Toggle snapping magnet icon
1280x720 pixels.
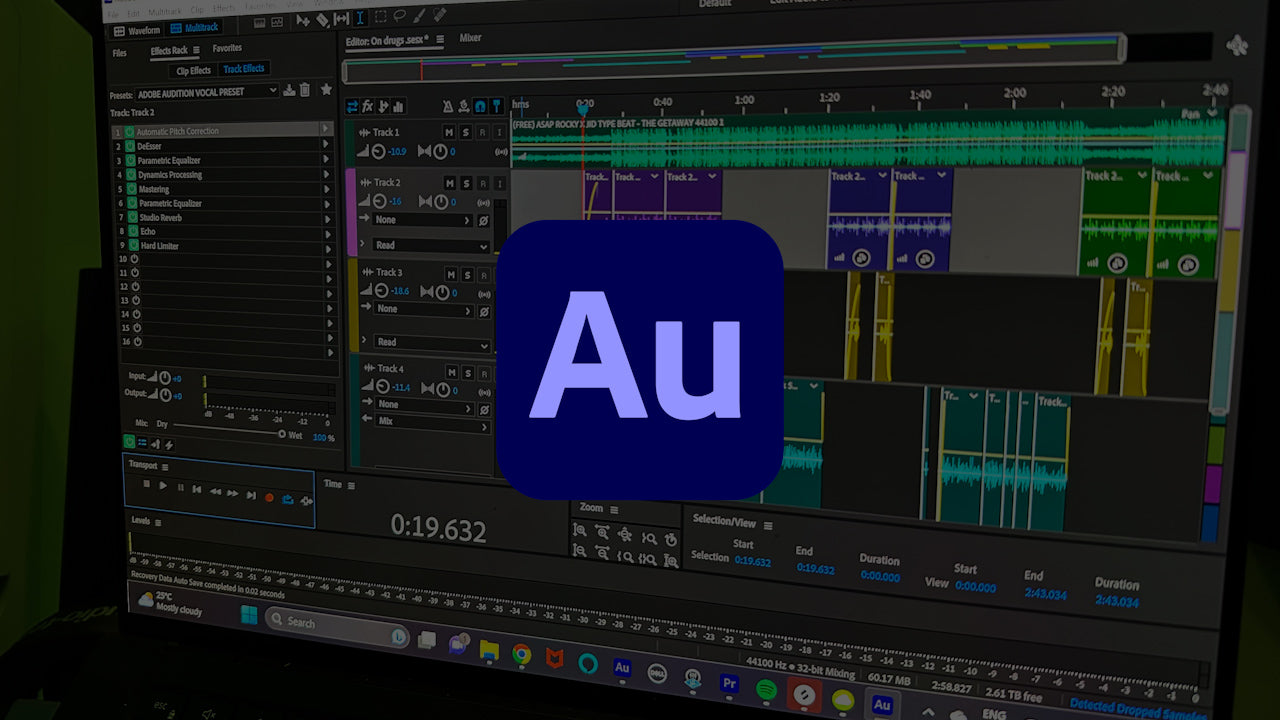480,106
